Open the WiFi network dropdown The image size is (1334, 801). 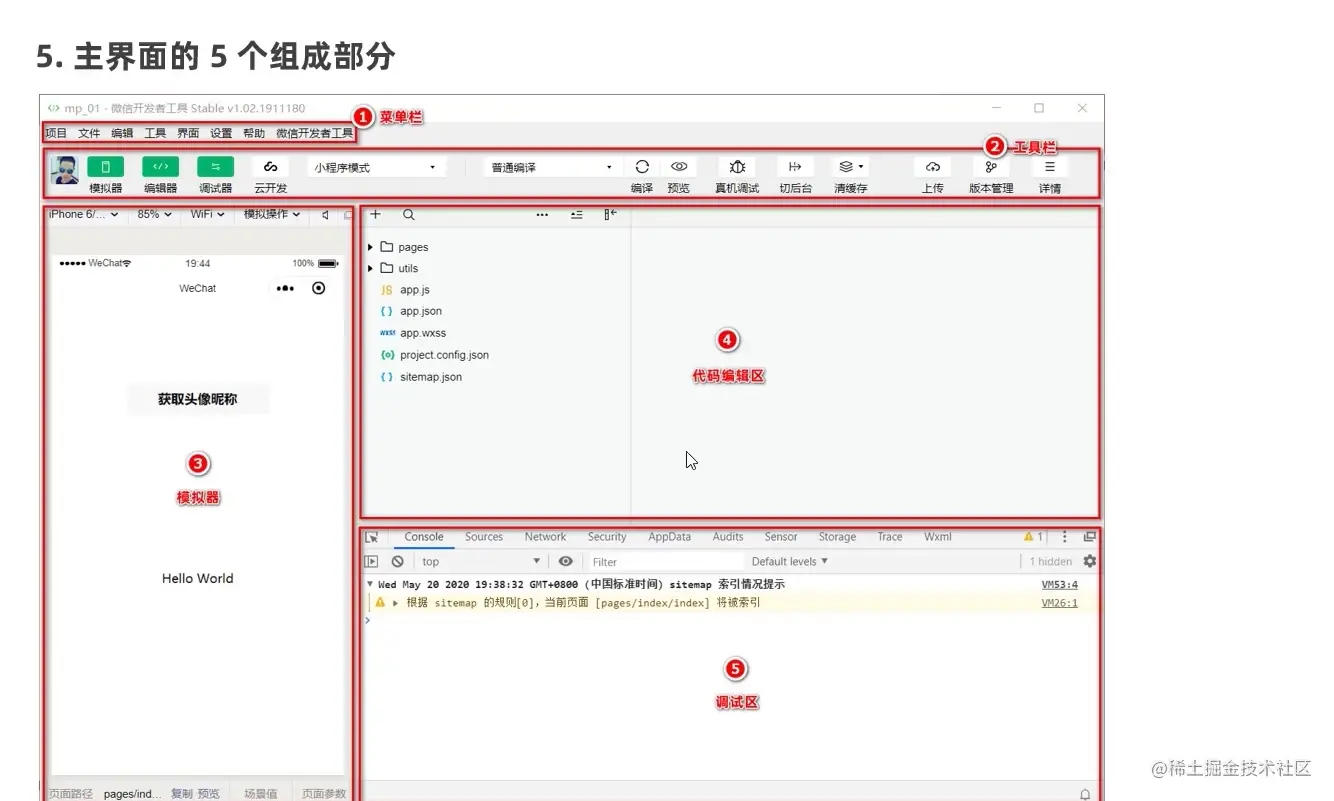pos(209,214)
